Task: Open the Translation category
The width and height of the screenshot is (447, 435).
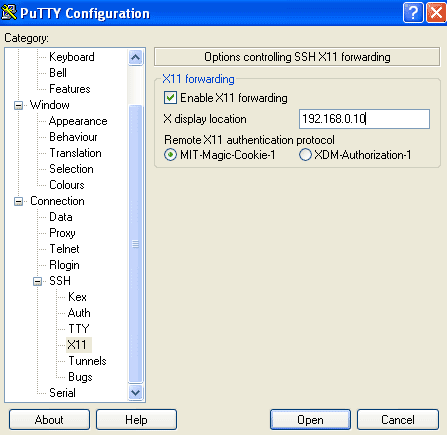Action: (x=75, y=153)
